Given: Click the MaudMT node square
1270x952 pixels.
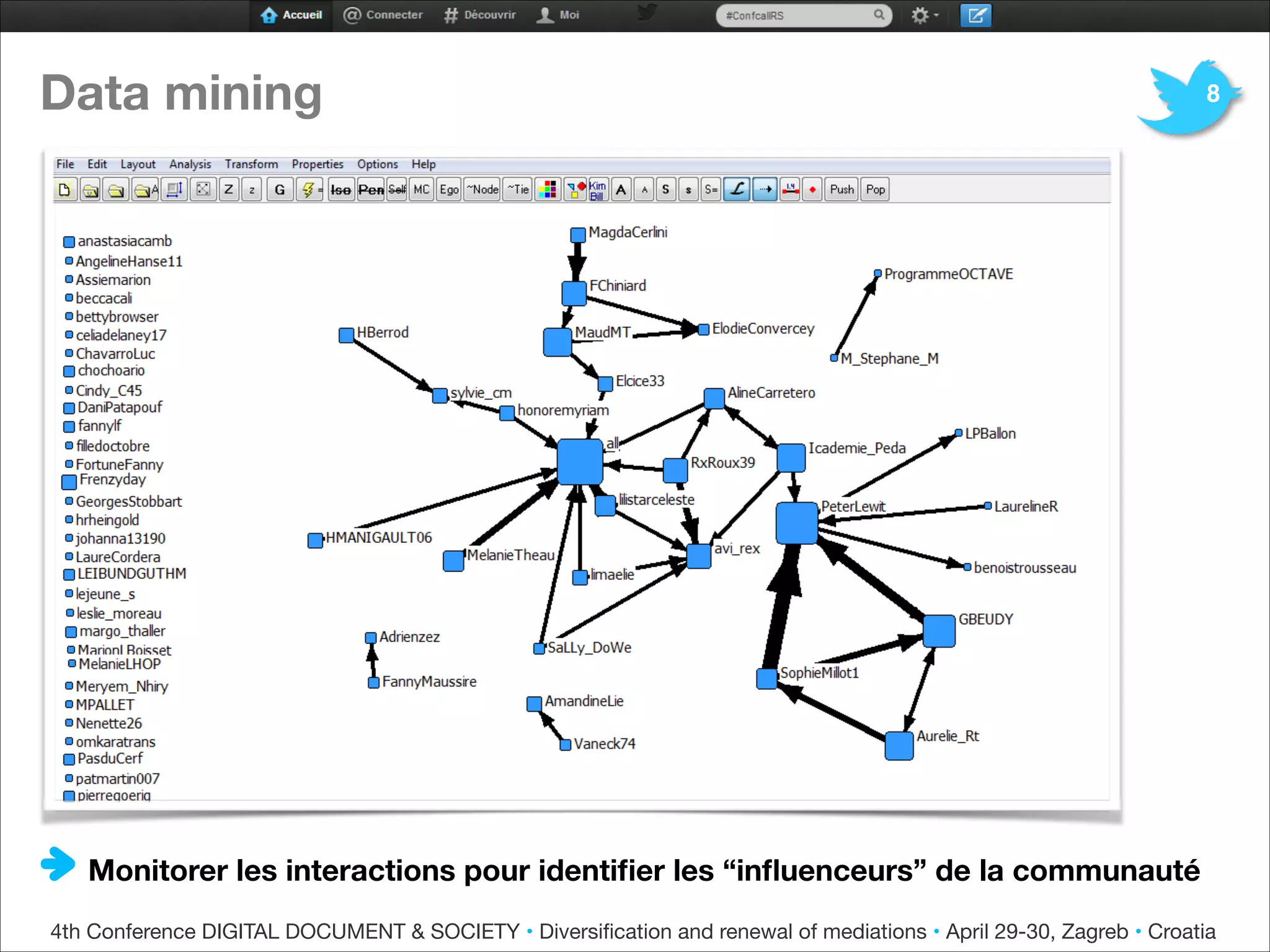Looking at the screenshot, I should click(x=557, y=342).
